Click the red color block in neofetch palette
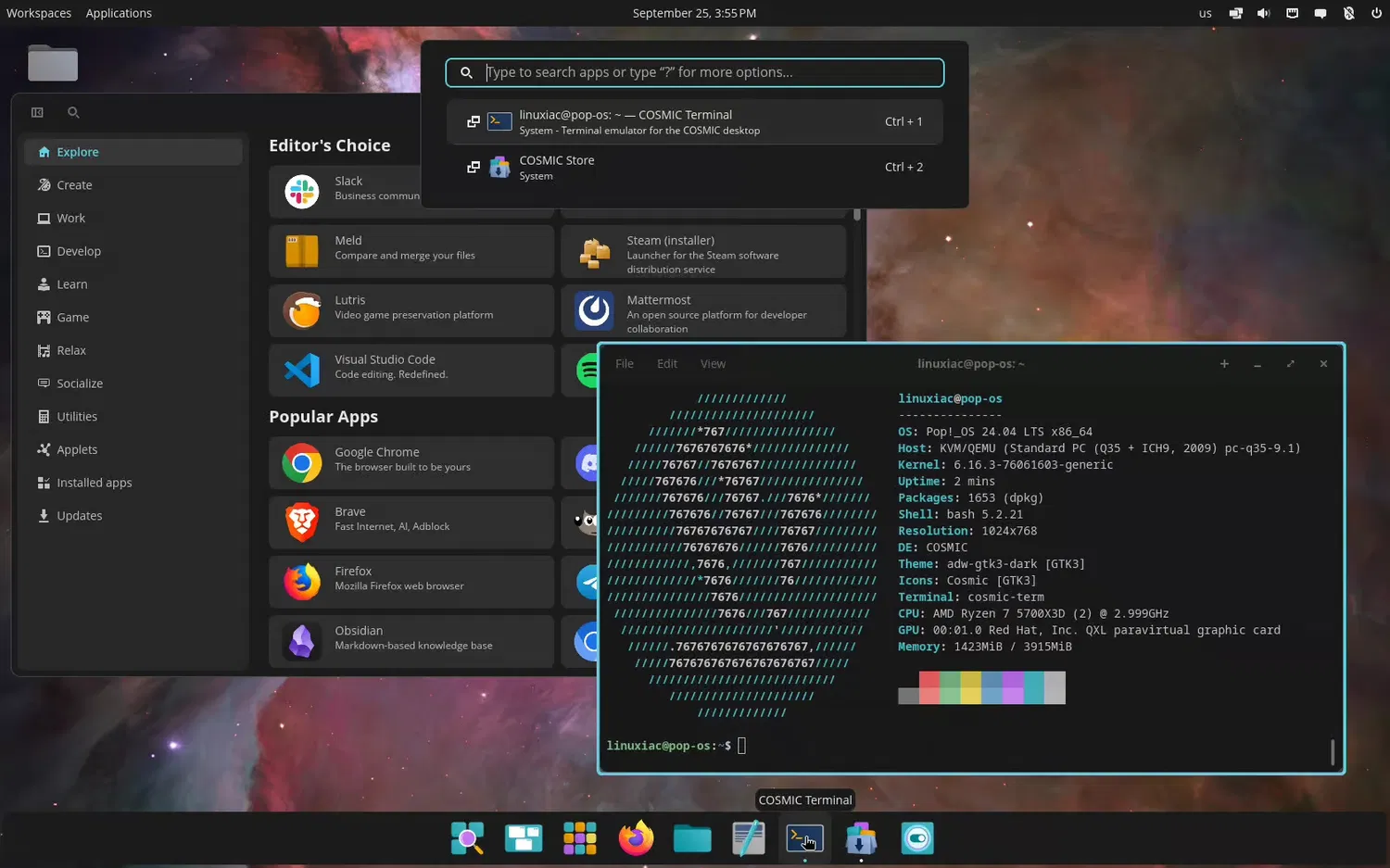Screen dimensions: 1390x868 [929, 680]
